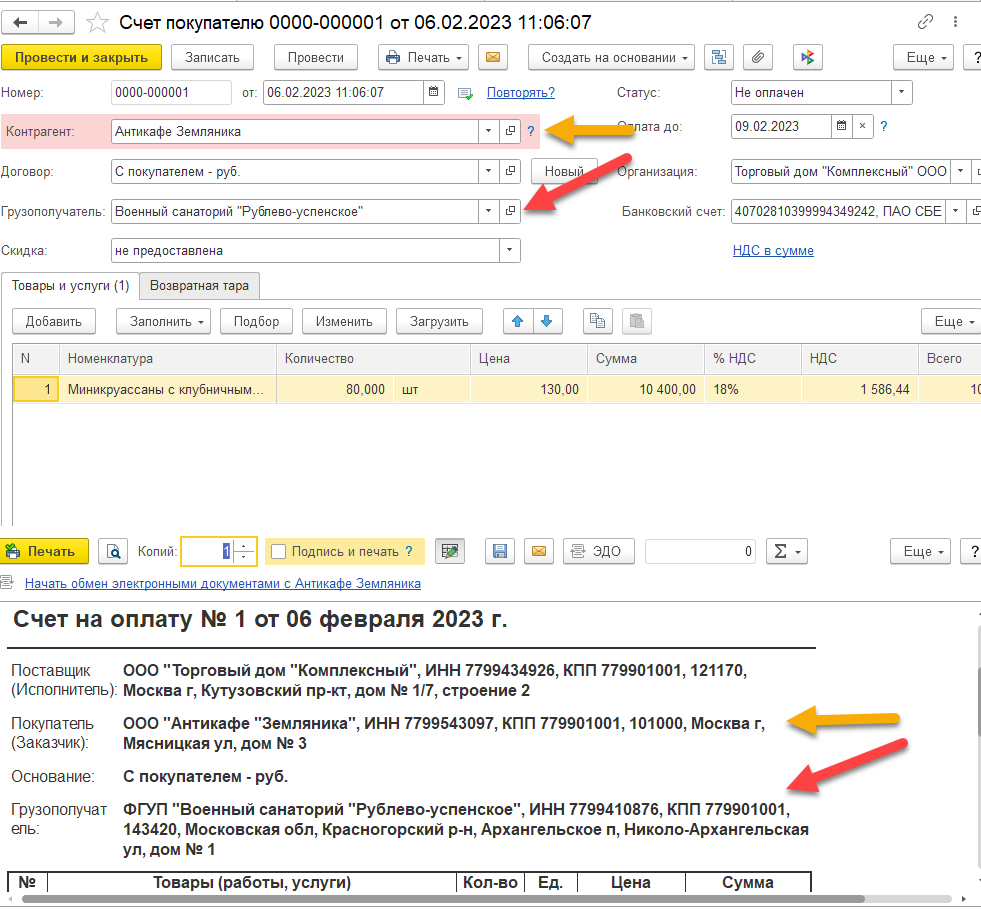981x909 pixels.
Task: Click the horizontal scrollbar of the print preview
Action: pos(443,900)
